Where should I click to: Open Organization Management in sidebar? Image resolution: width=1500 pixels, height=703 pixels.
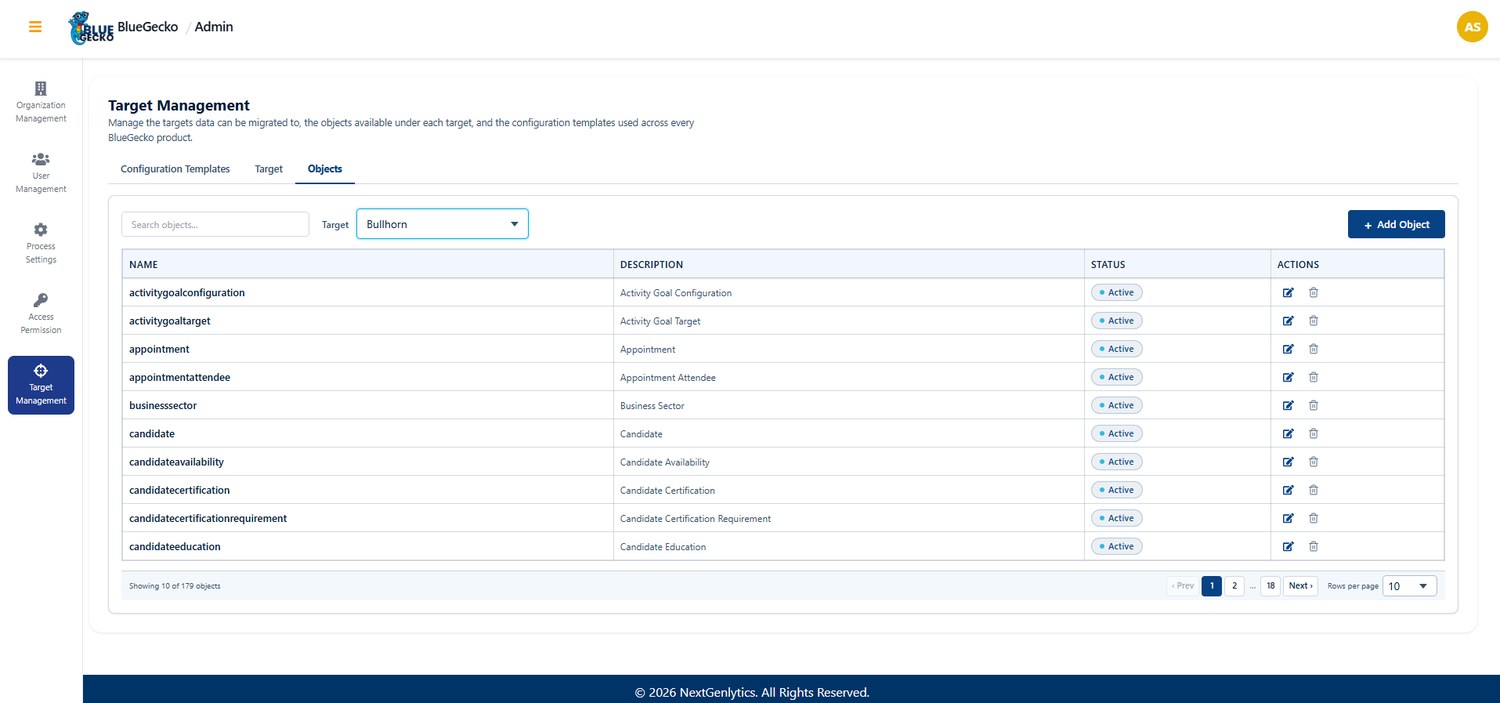pos(41,102)
